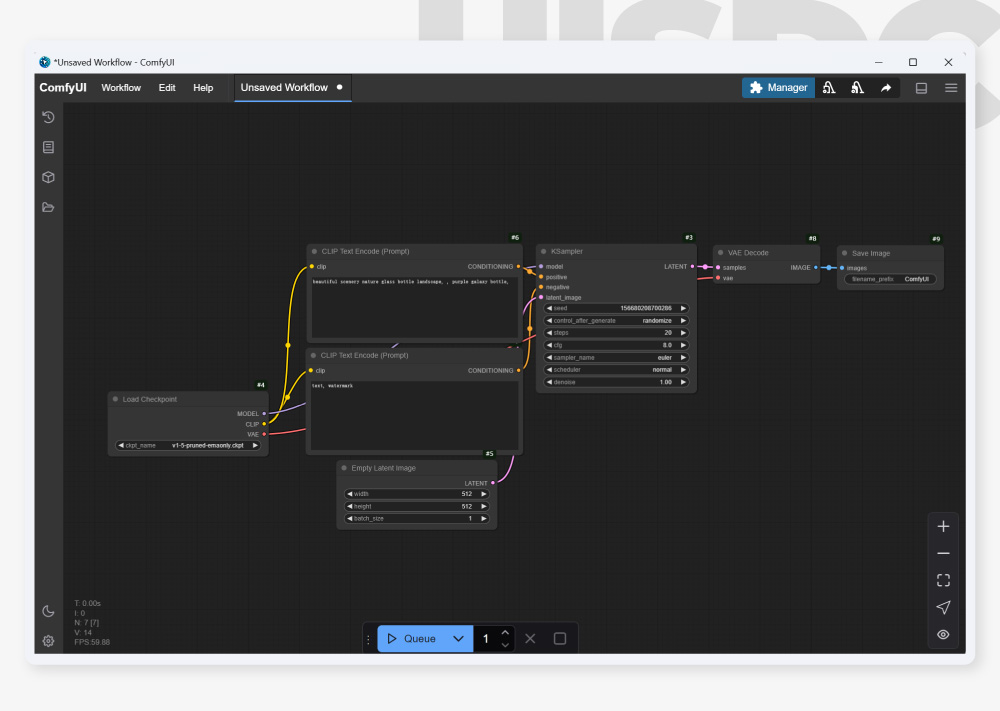Collapse the VAE Decode node dot

pos(721,253)
